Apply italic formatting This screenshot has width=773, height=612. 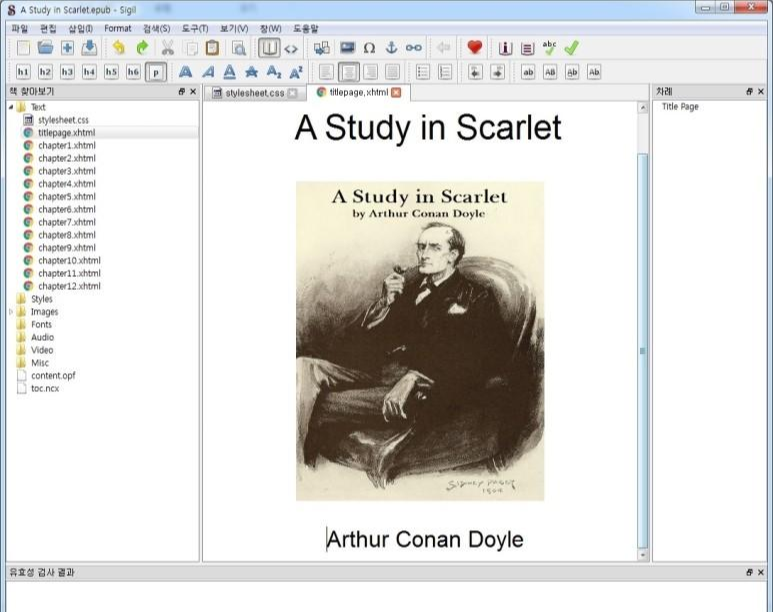(208, 72)
